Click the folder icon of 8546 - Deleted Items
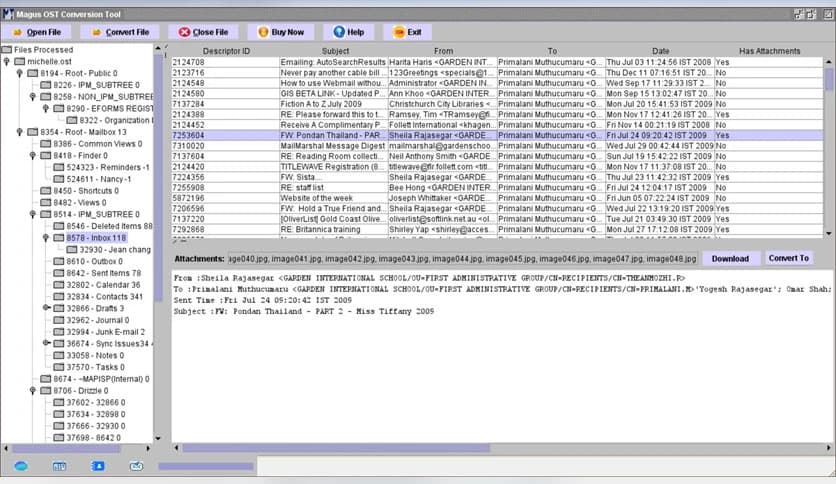Screen dimensions: 836x484 (x=59, y=225)
